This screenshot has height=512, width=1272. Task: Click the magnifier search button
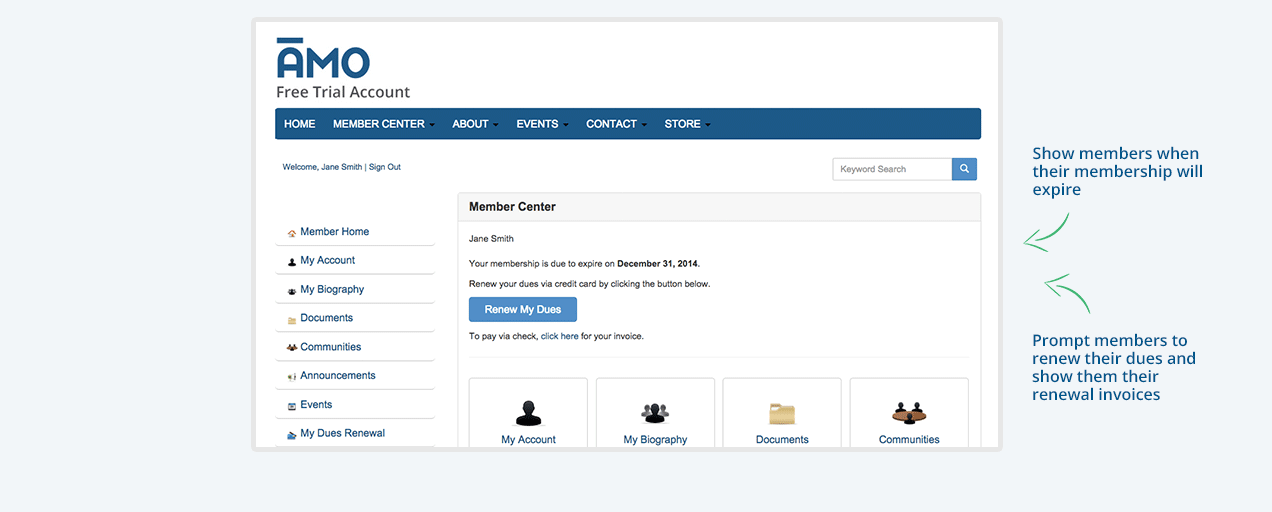[964, 169]
